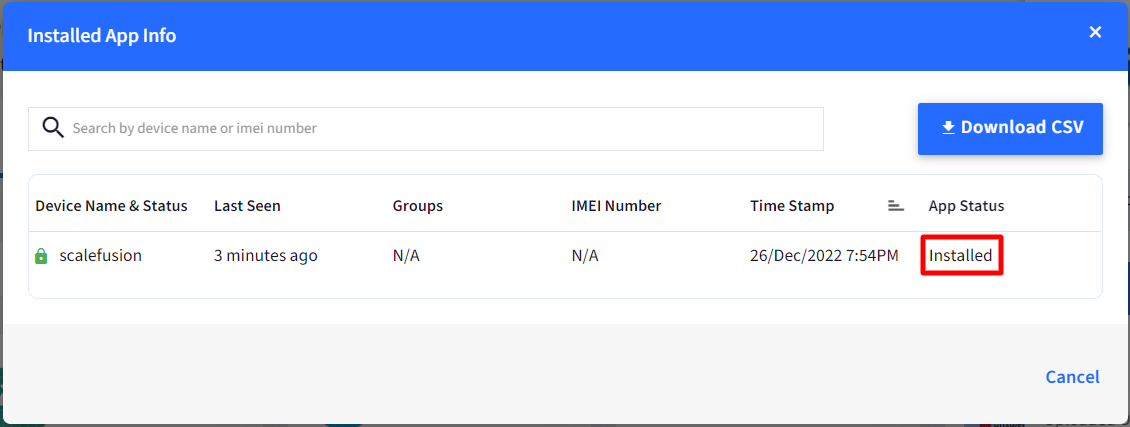Download the CSV report

pyautogui.click(x=1010, y=128)
